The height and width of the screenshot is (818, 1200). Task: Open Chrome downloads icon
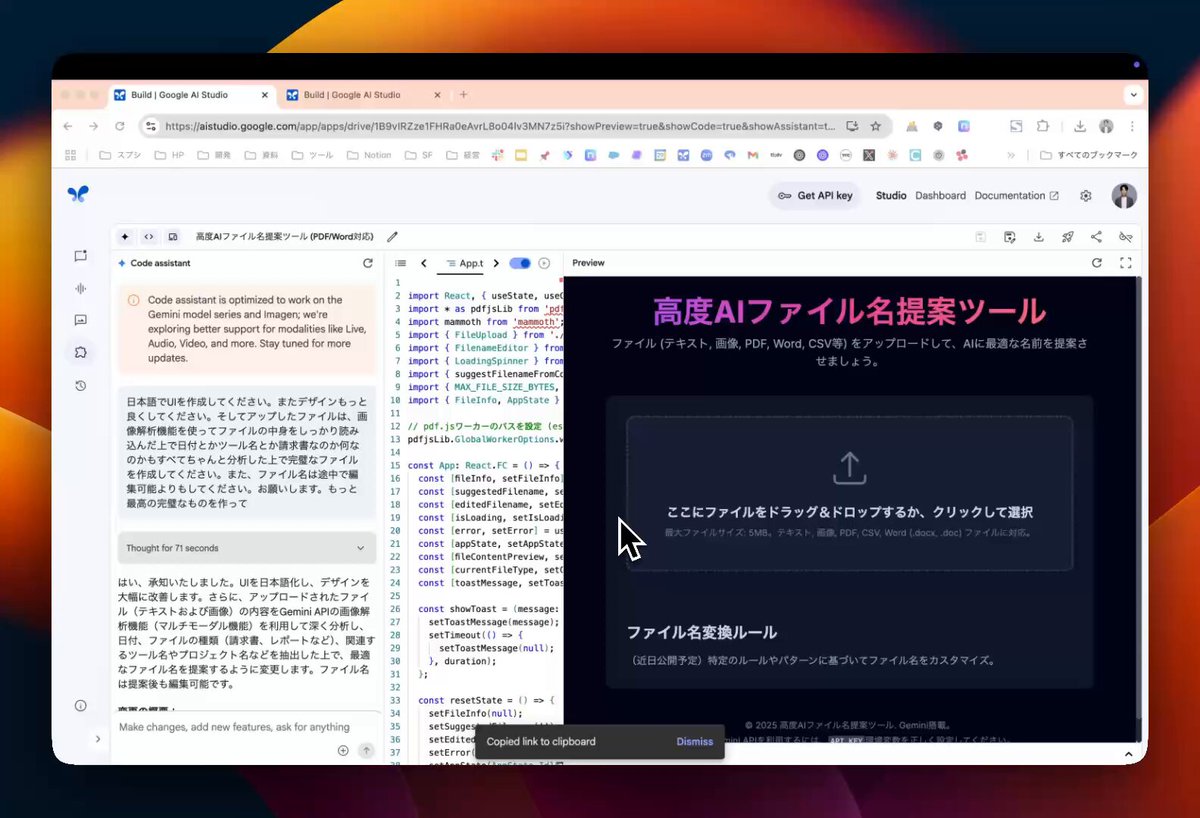tap(1080, 126)
